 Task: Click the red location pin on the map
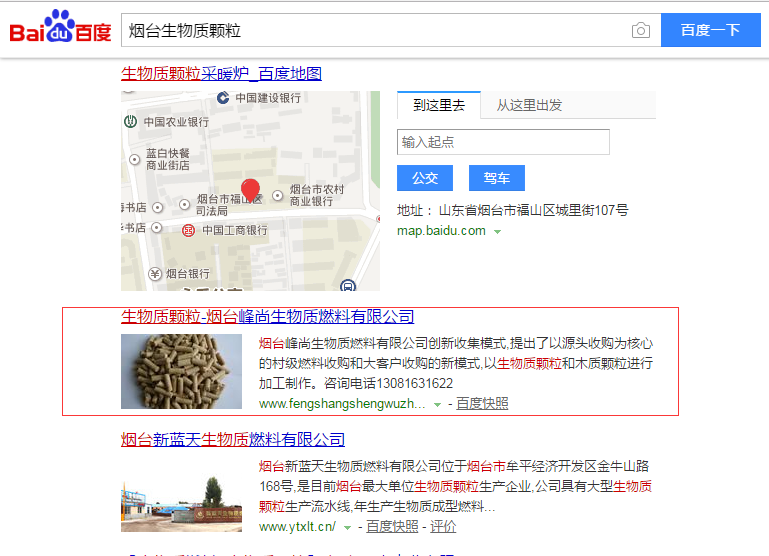(250, 190)
